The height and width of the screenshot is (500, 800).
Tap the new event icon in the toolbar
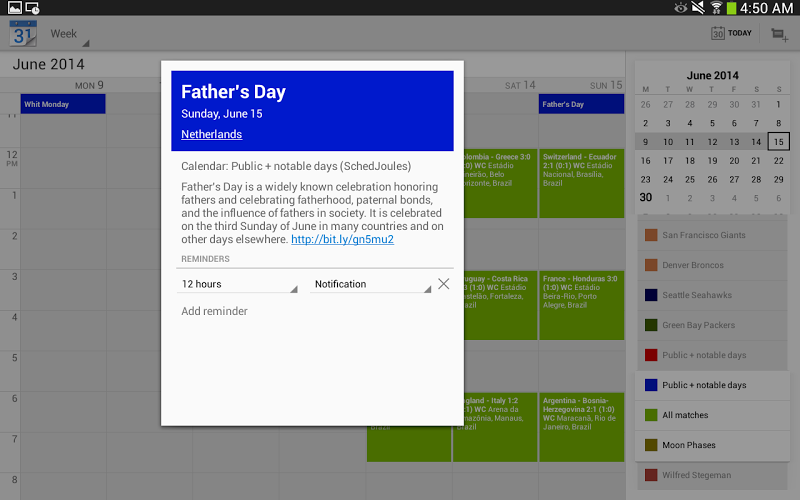click(x=779, y=35)
